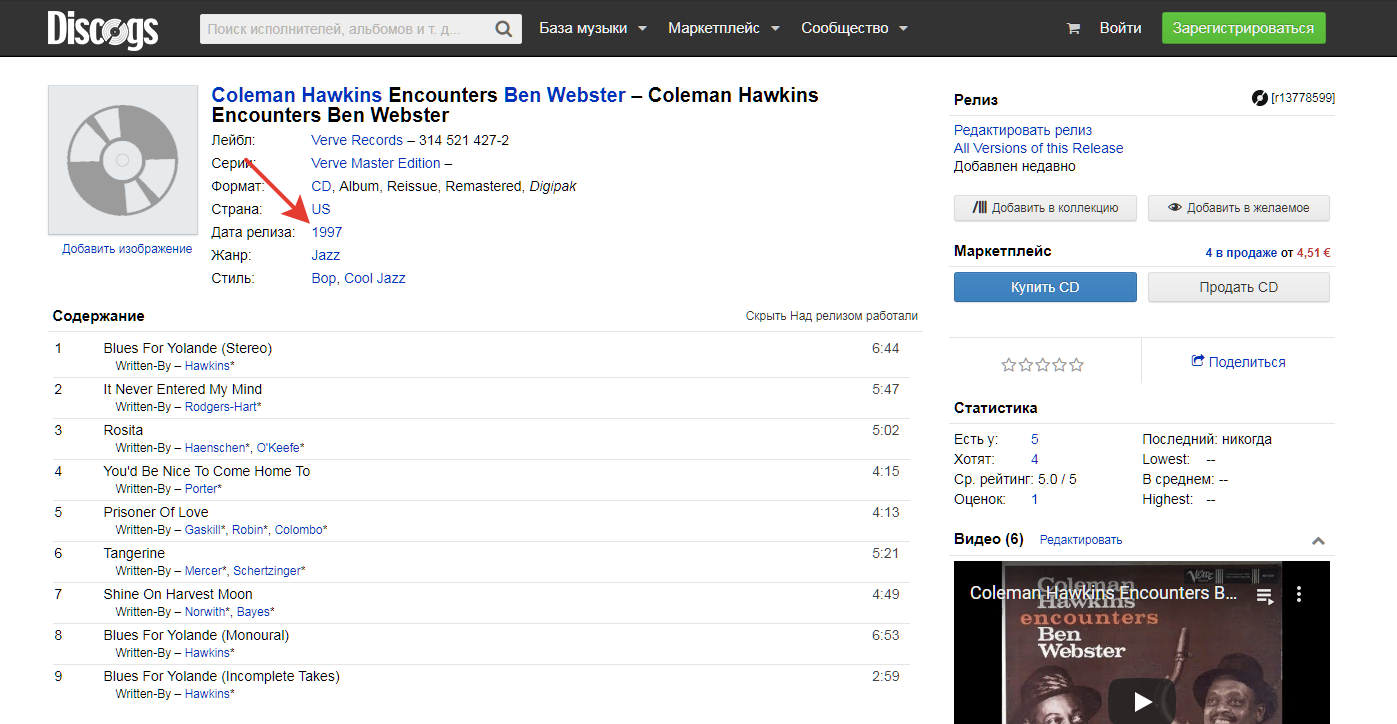
Task: Click the Jazz genre link
Action: click(326, 255)
